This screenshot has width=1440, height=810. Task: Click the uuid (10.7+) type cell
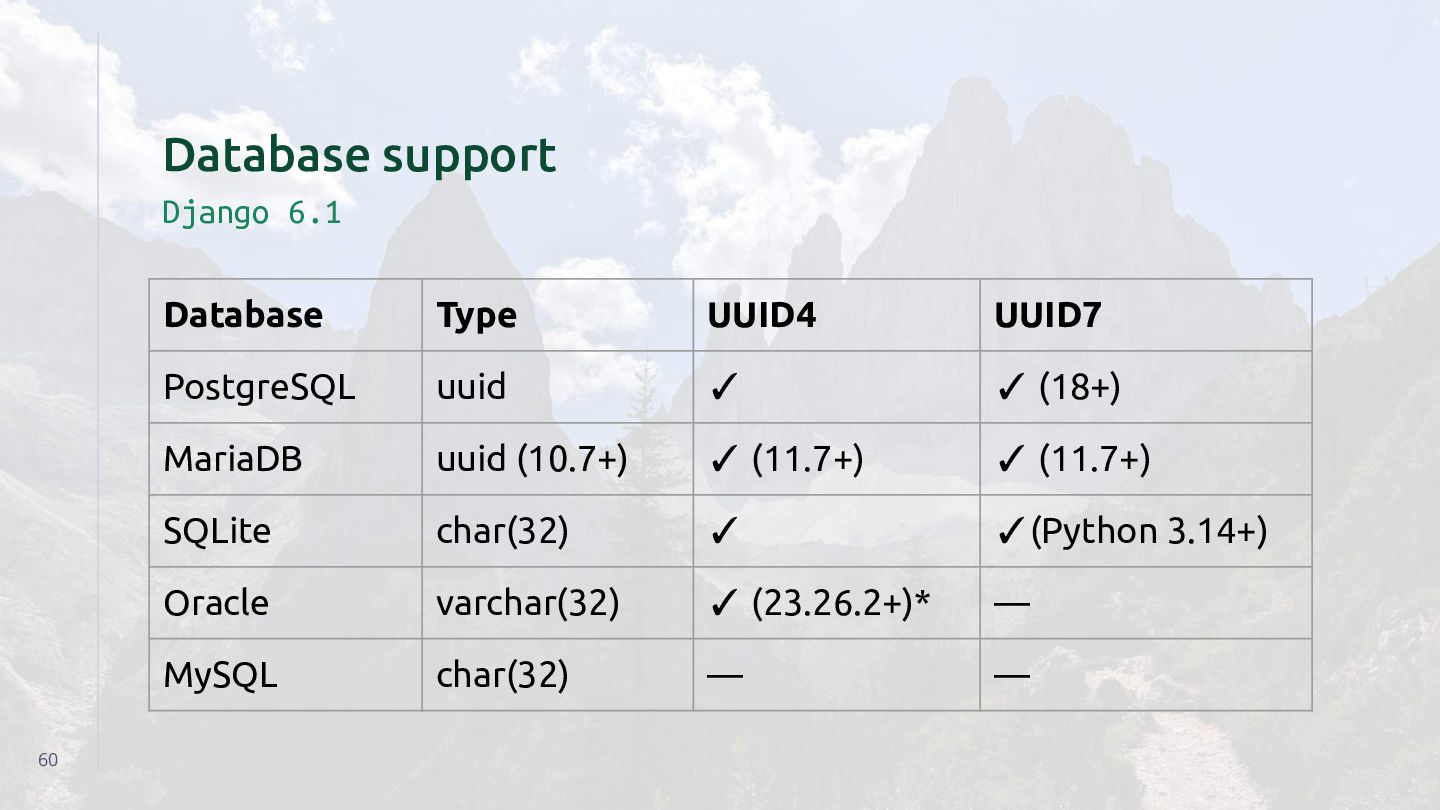(x=532, y=459)
